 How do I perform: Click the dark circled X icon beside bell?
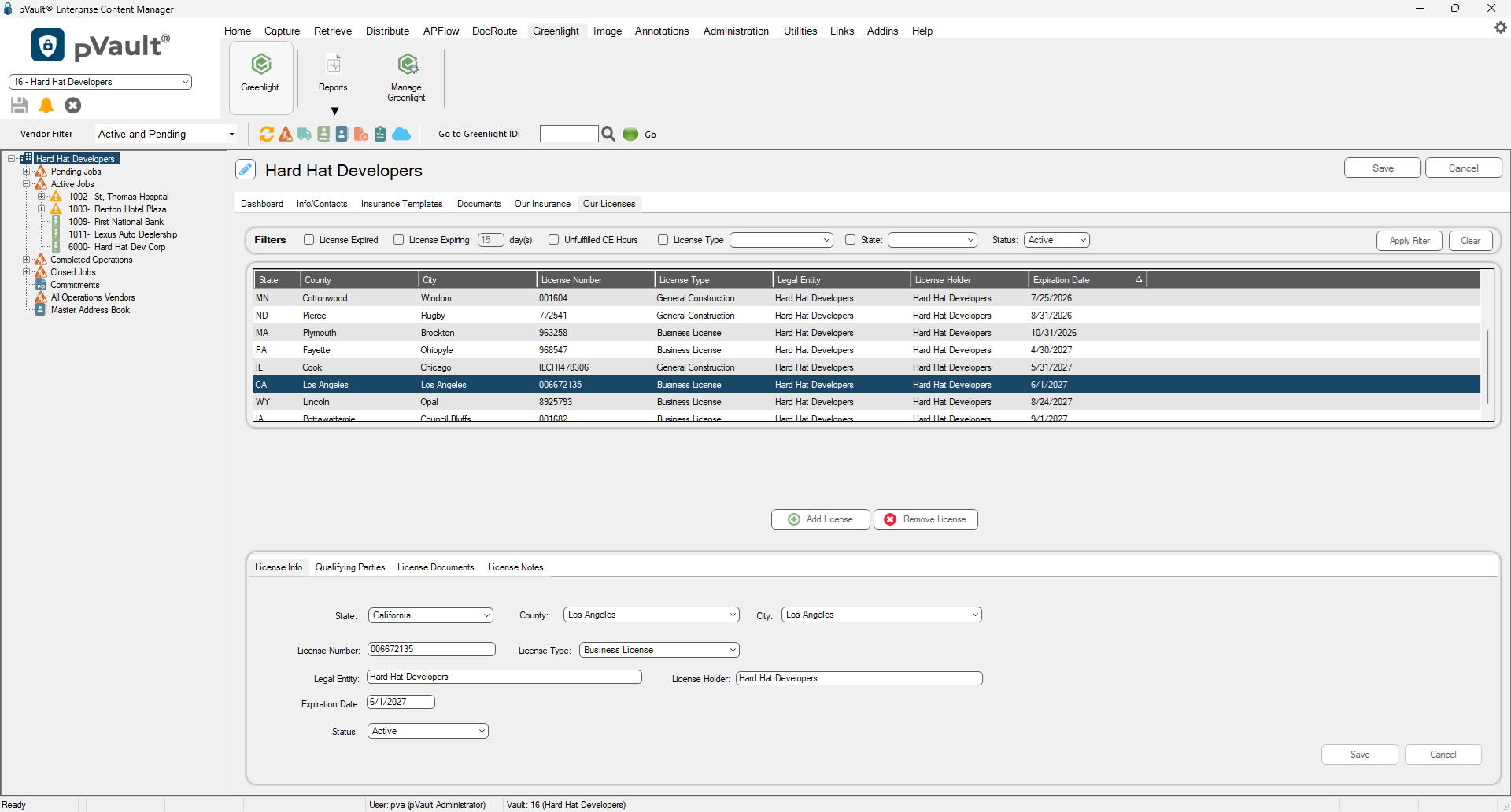72,105
